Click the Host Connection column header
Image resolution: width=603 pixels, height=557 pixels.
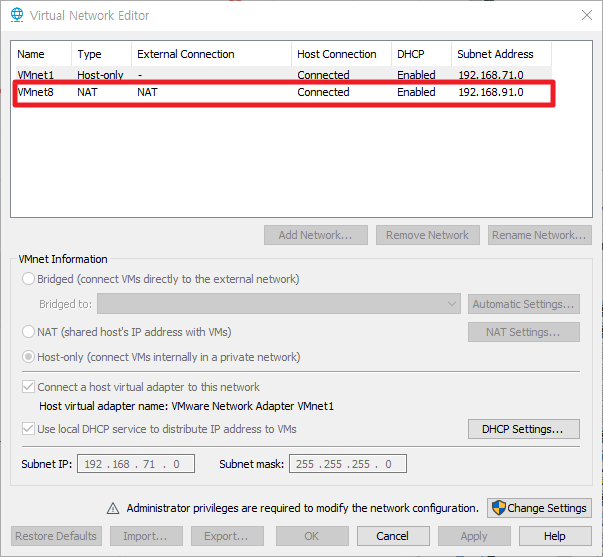[x=341, y=54]
